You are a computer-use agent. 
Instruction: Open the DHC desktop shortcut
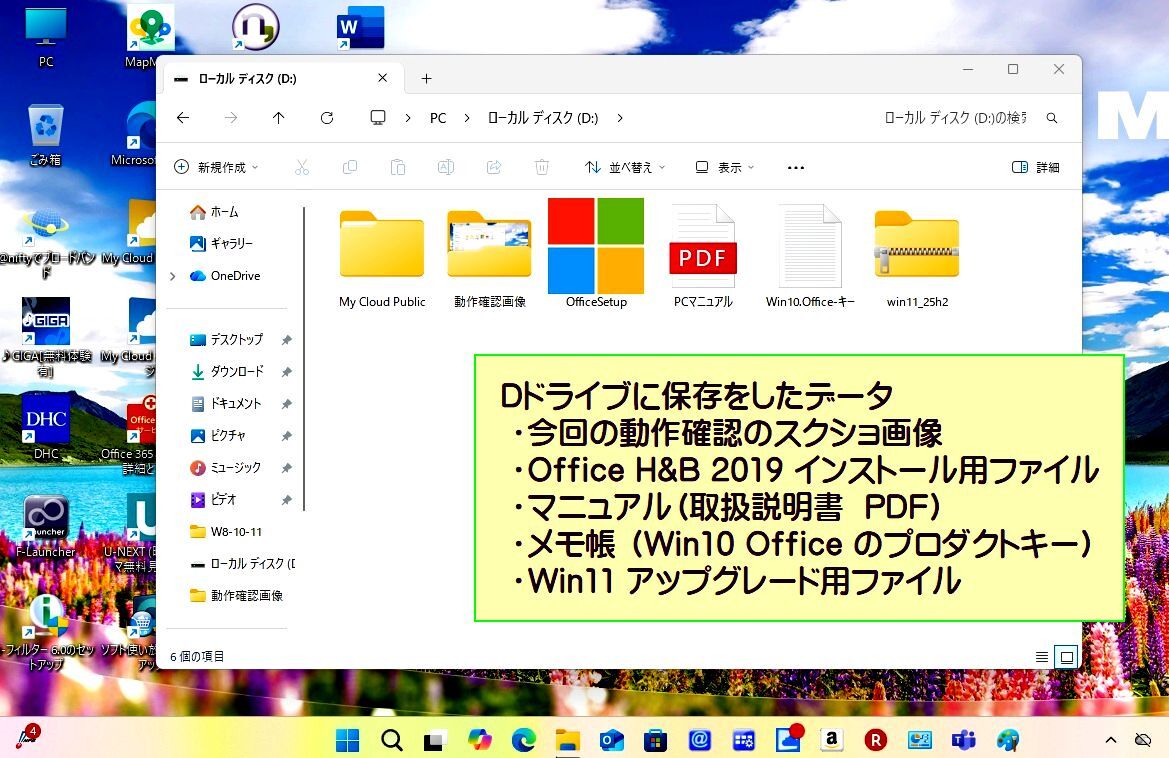(x=45, y=426)
